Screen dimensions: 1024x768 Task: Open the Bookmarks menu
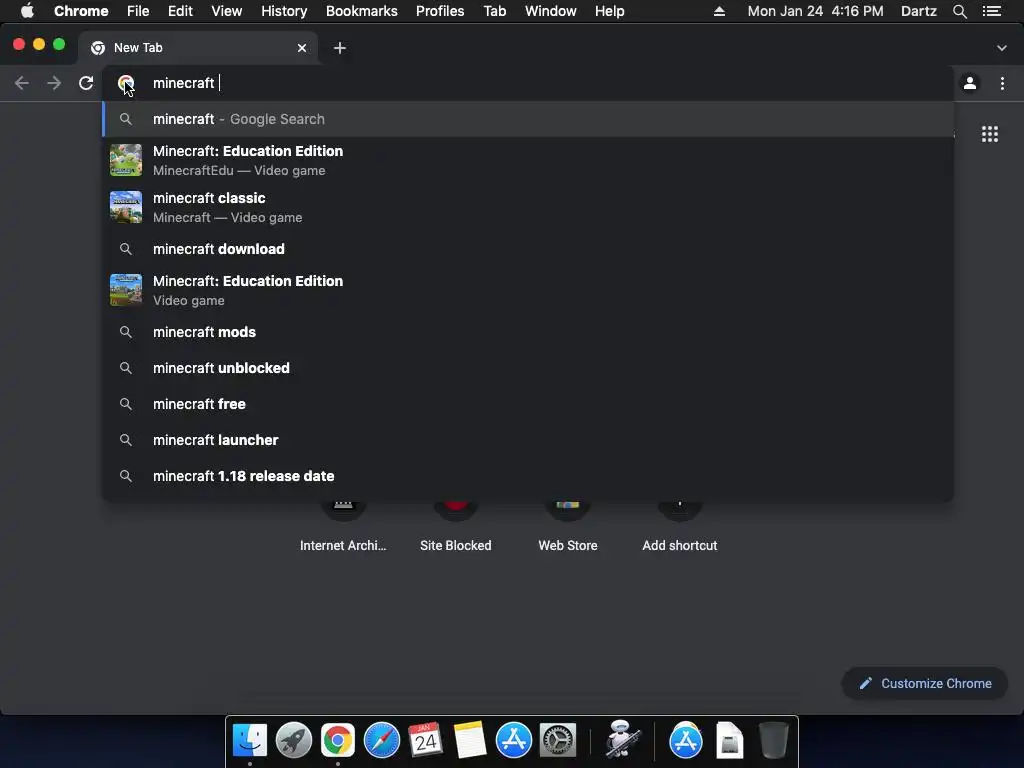click(x=362, y=11)
